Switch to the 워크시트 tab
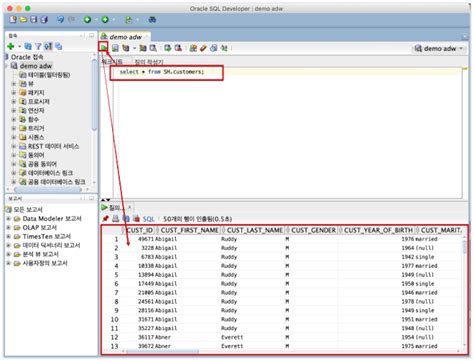Viewport: 474px width, 361px height. (x=112, y=62)
